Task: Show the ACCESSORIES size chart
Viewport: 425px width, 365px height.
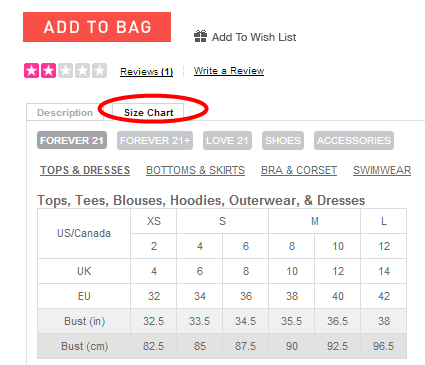Action: tap(354, 140)
